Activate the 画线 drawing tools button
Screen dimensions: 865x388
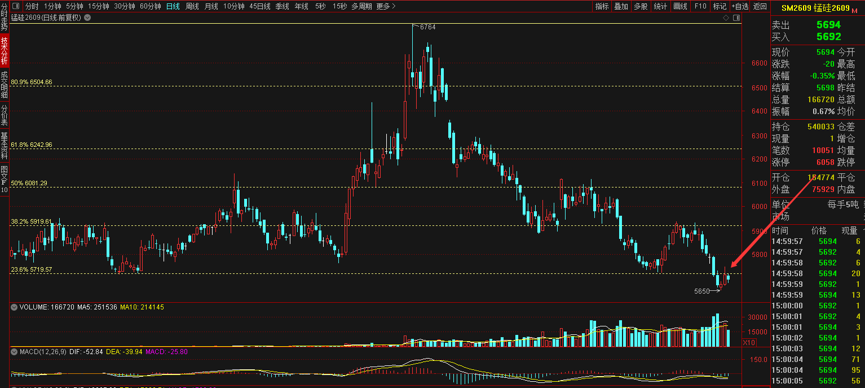coord(681,7)
